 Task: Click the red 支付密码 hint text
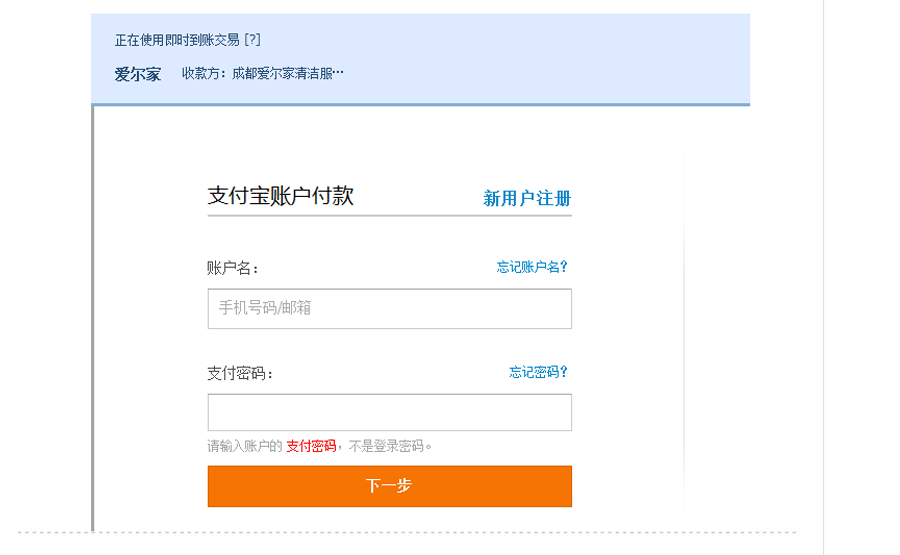click(311, 446)
